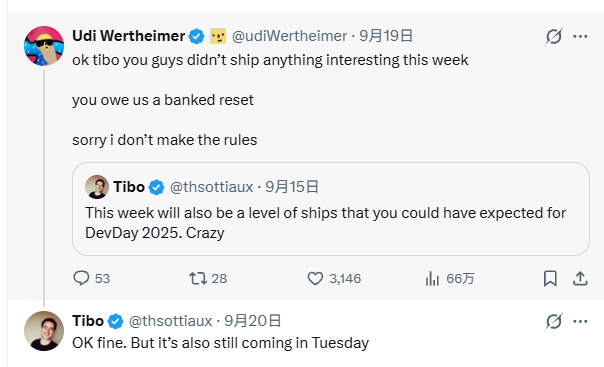Open Grok icon on Udi's post
604x367 pixels.
[554, 37]
